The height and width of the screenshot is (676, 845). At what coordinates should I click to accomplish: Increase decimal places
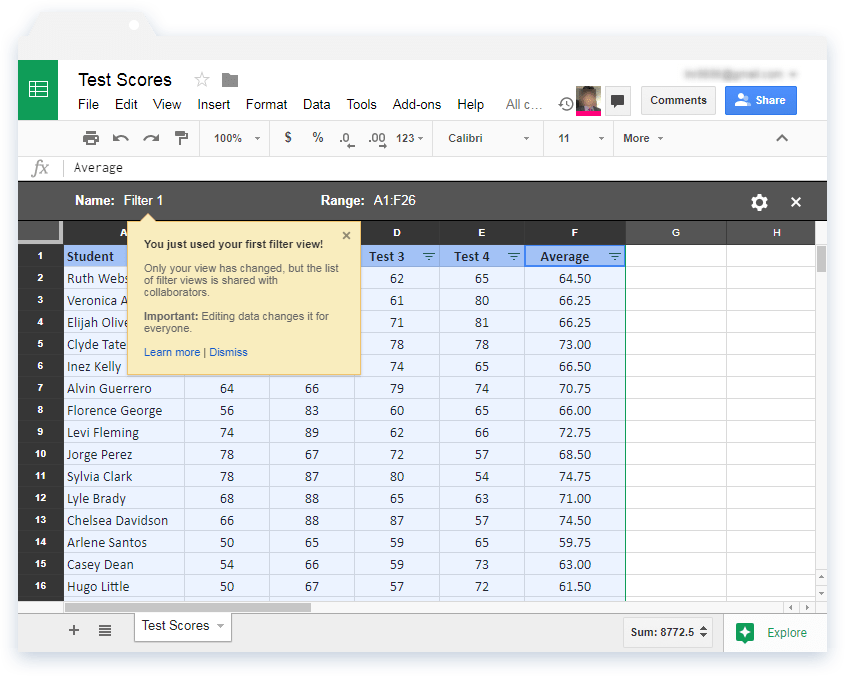[x=377, y=139]
